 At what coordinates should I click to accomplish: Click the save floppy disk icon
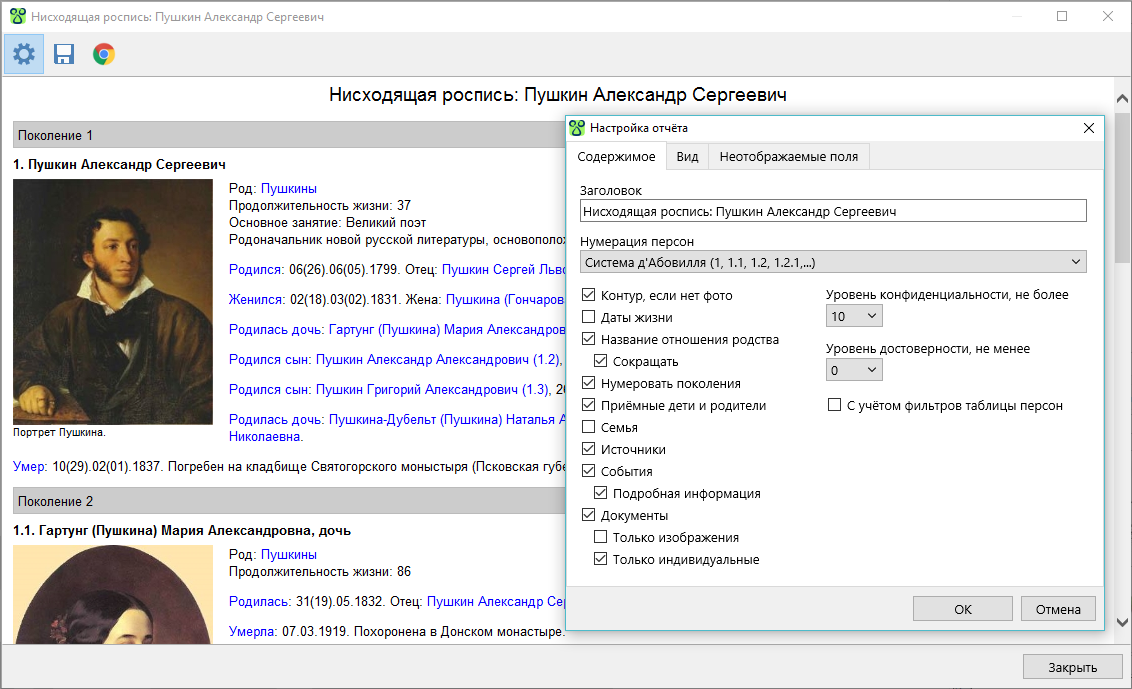pyautogui.click(x=64, y=54)
